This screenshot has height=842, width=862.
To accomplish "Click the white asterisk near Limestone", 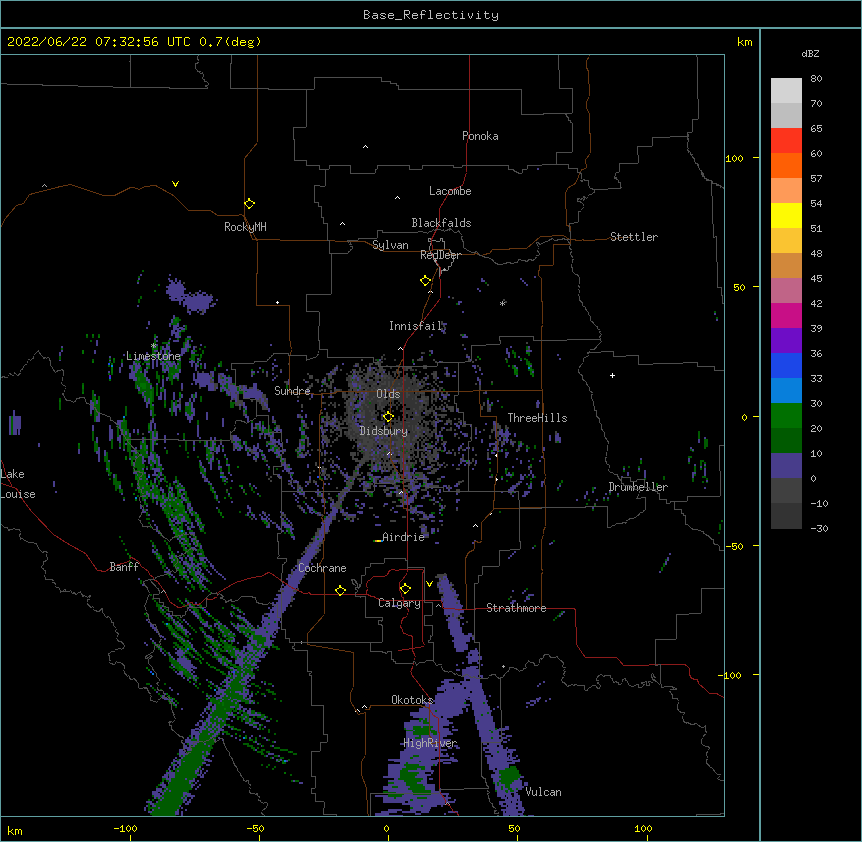I will click(x=154, y=346).
